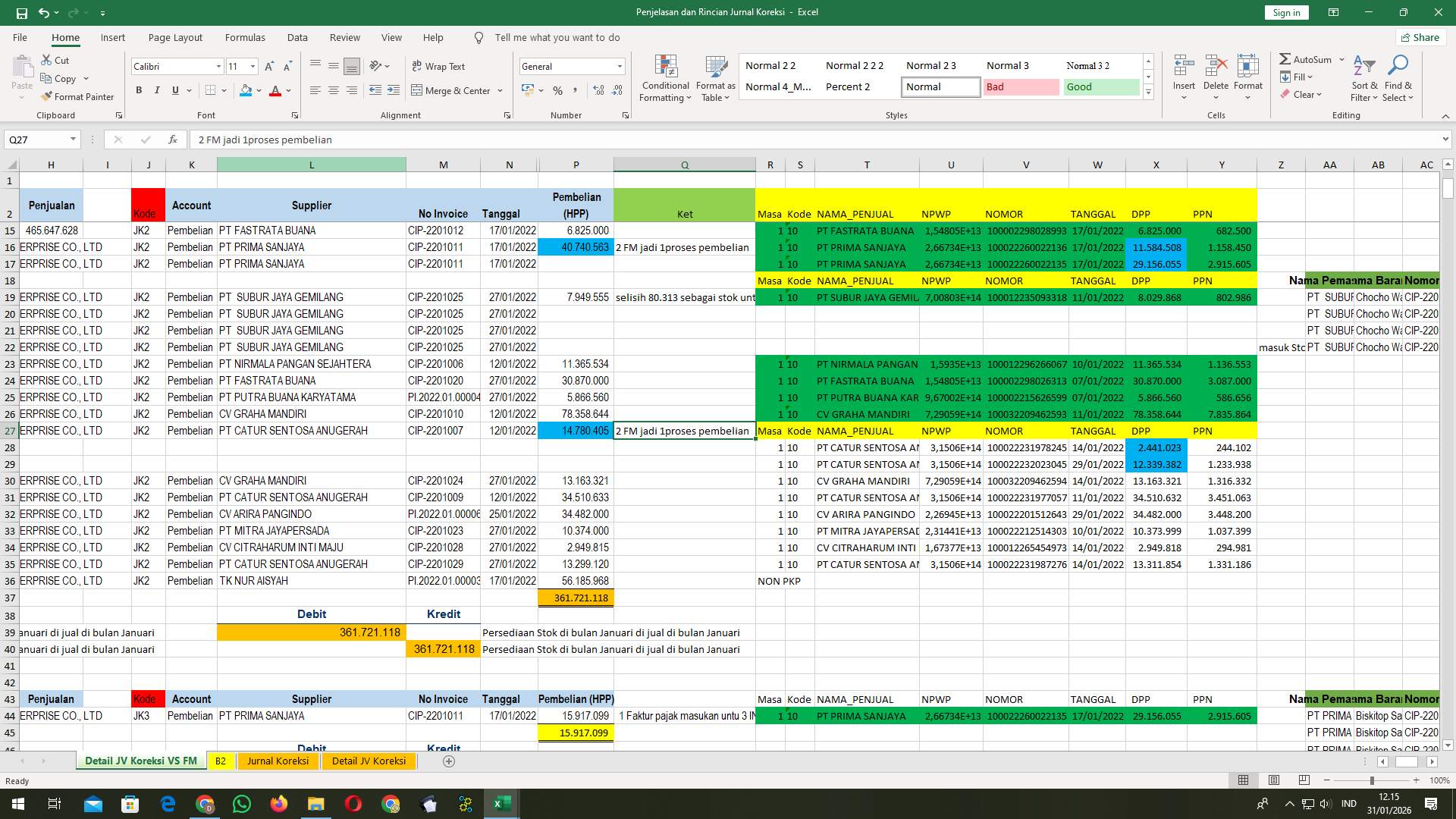Click Find & Select
1456x819 pixels.
click(1398, 78)
